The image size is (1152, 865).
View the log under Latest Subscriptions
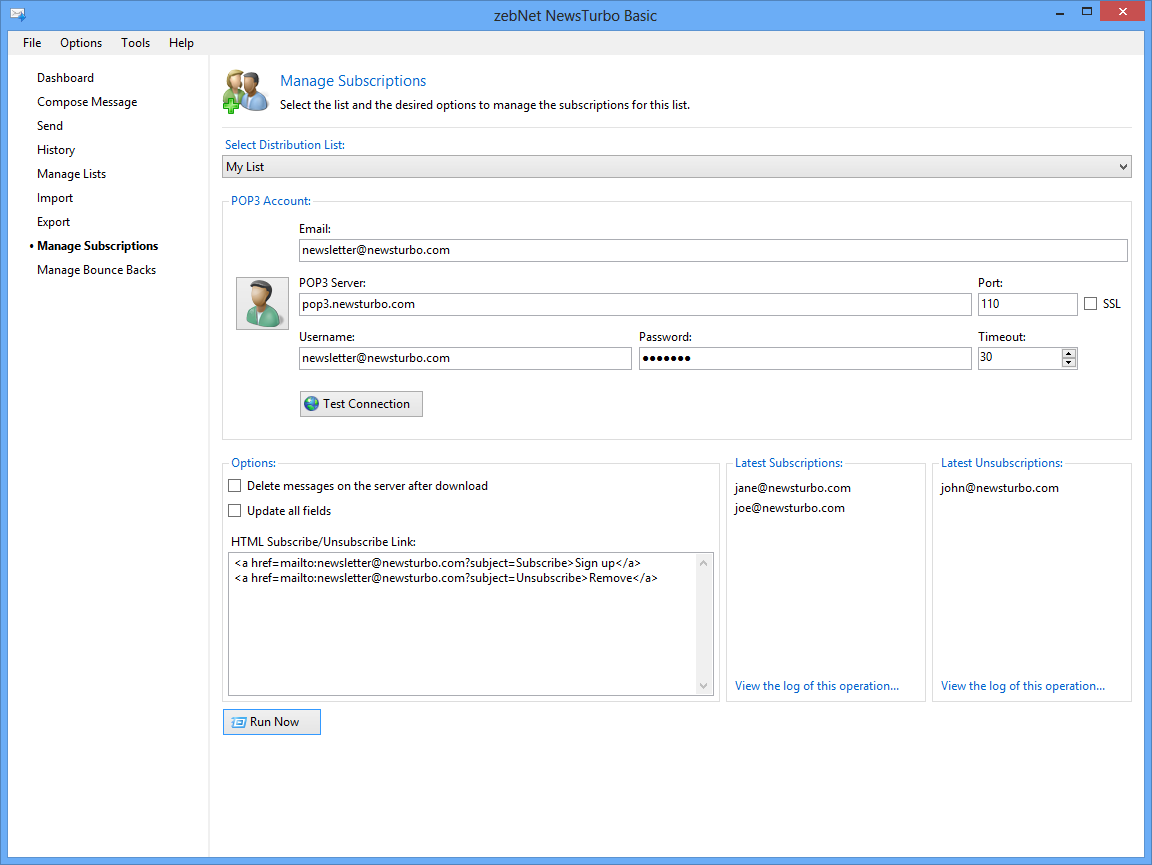point(816,686)
